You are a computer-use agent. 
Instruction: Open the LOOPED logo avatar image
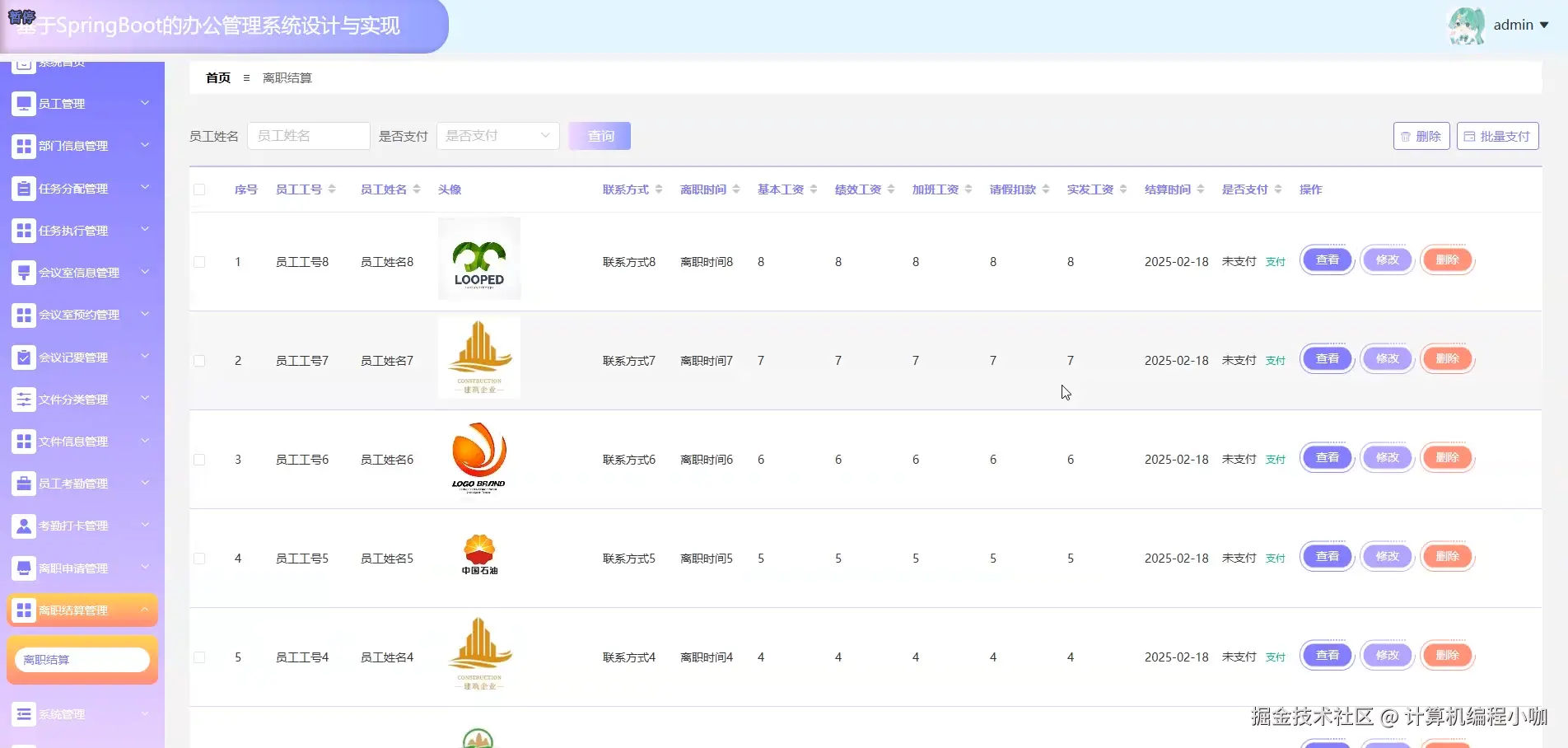pos(479,259)
